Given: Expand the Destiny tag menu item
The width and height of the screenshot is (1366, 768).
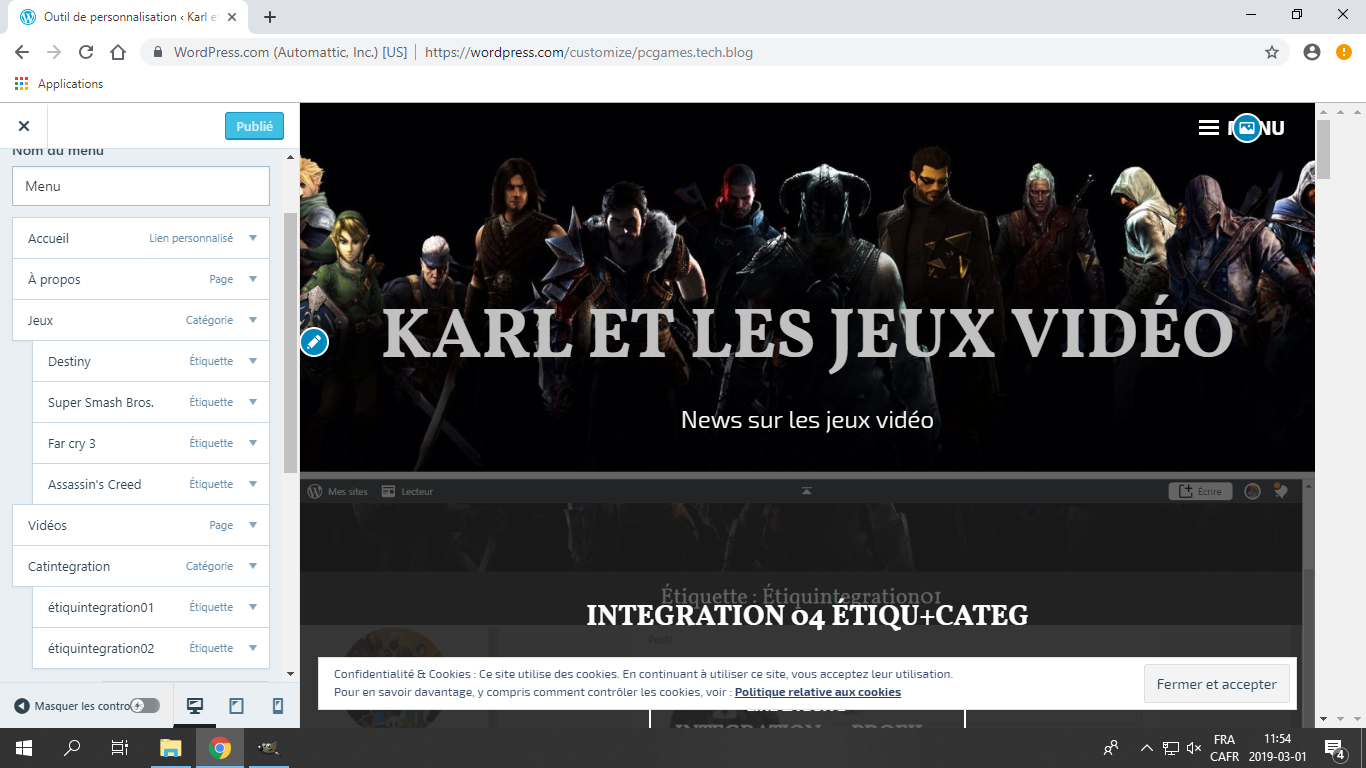Looking at the screenshot, I should click(252, 361).
